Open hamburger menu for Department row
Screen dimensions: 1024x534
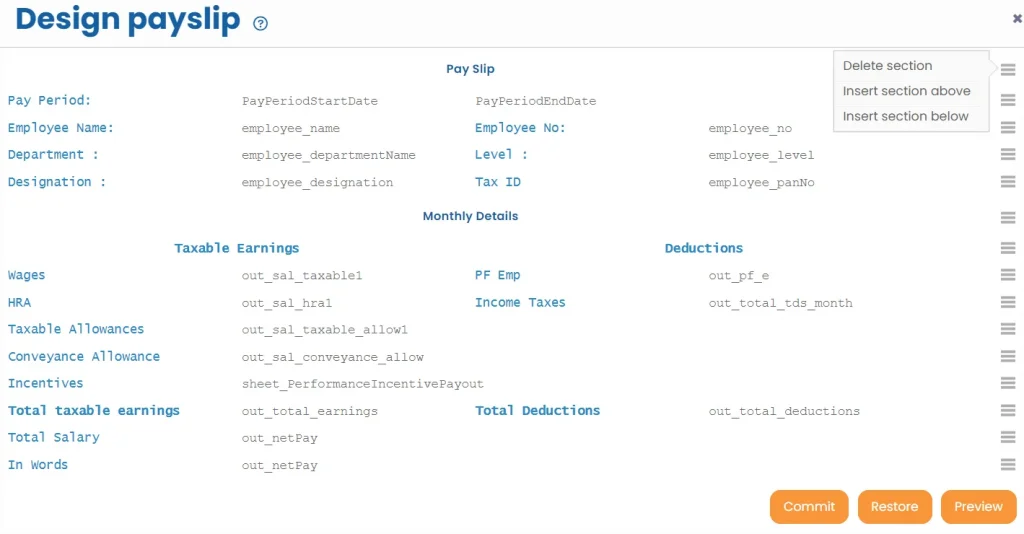pyautogui.click(x=1007, y=155)
